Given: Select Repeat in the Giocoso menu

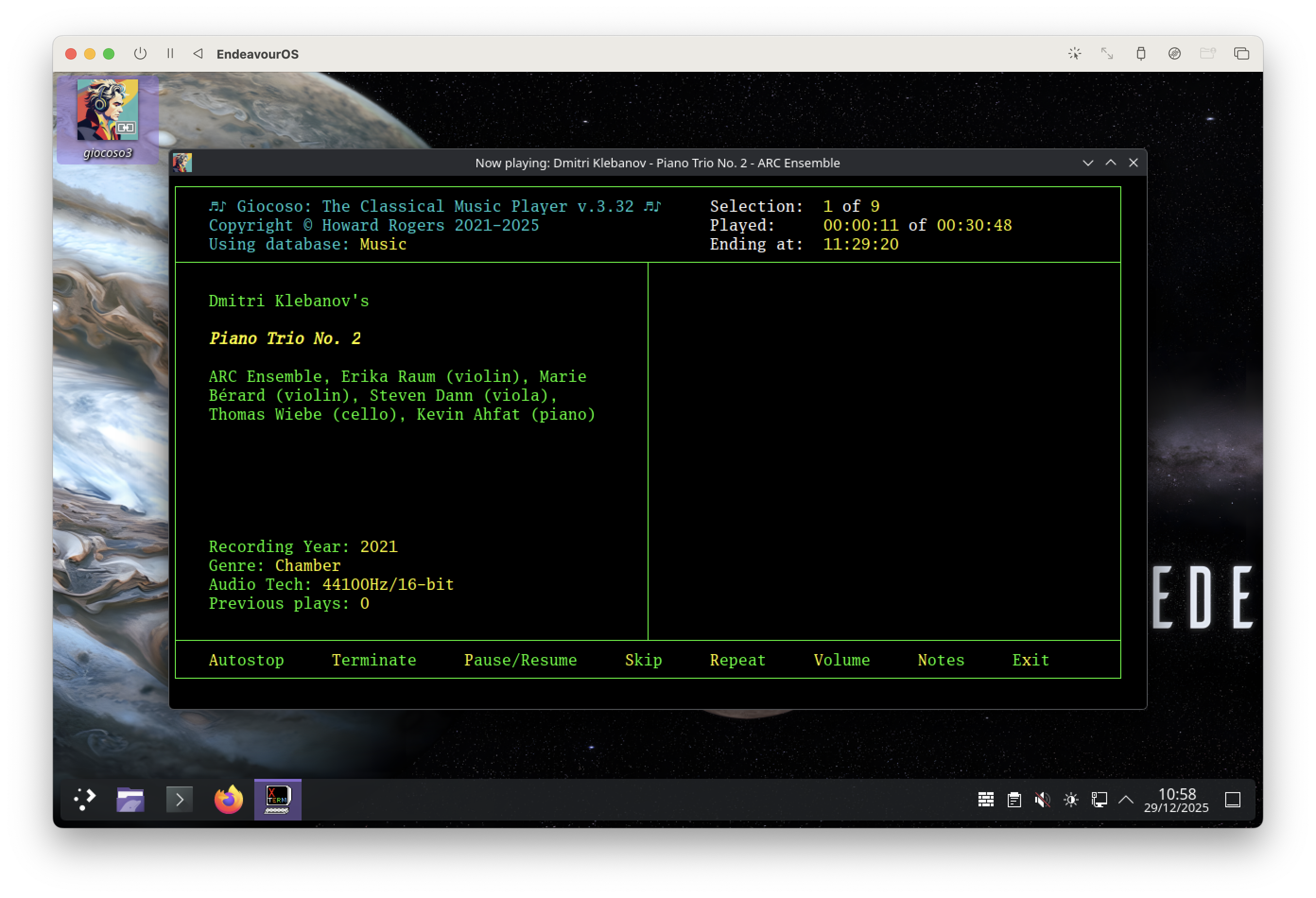Looking at the screenshot, I should pyautogui.click(x=737, y=660).
